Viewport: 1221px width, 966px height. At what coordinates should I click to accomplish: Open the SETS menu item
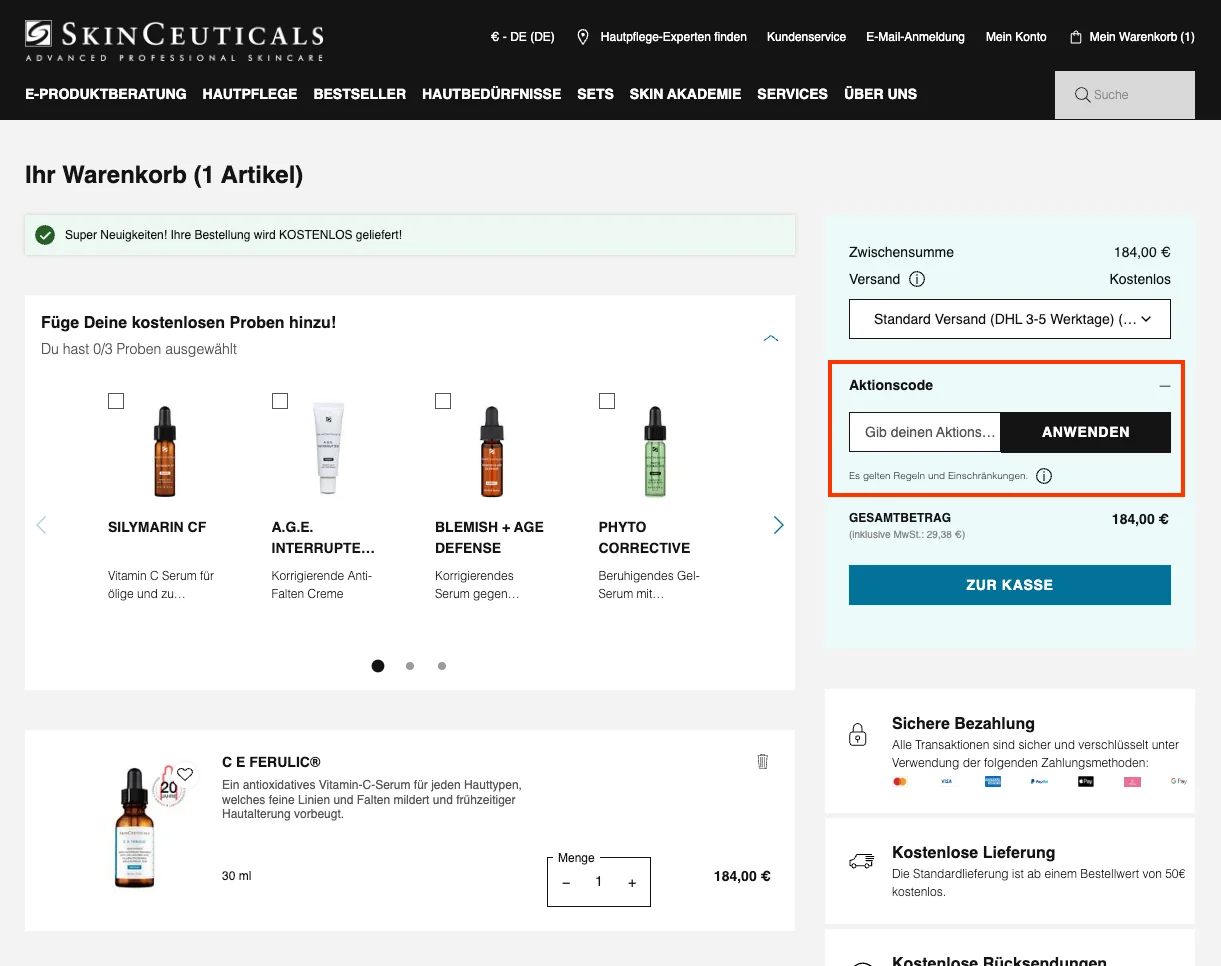tap(595, 94)
